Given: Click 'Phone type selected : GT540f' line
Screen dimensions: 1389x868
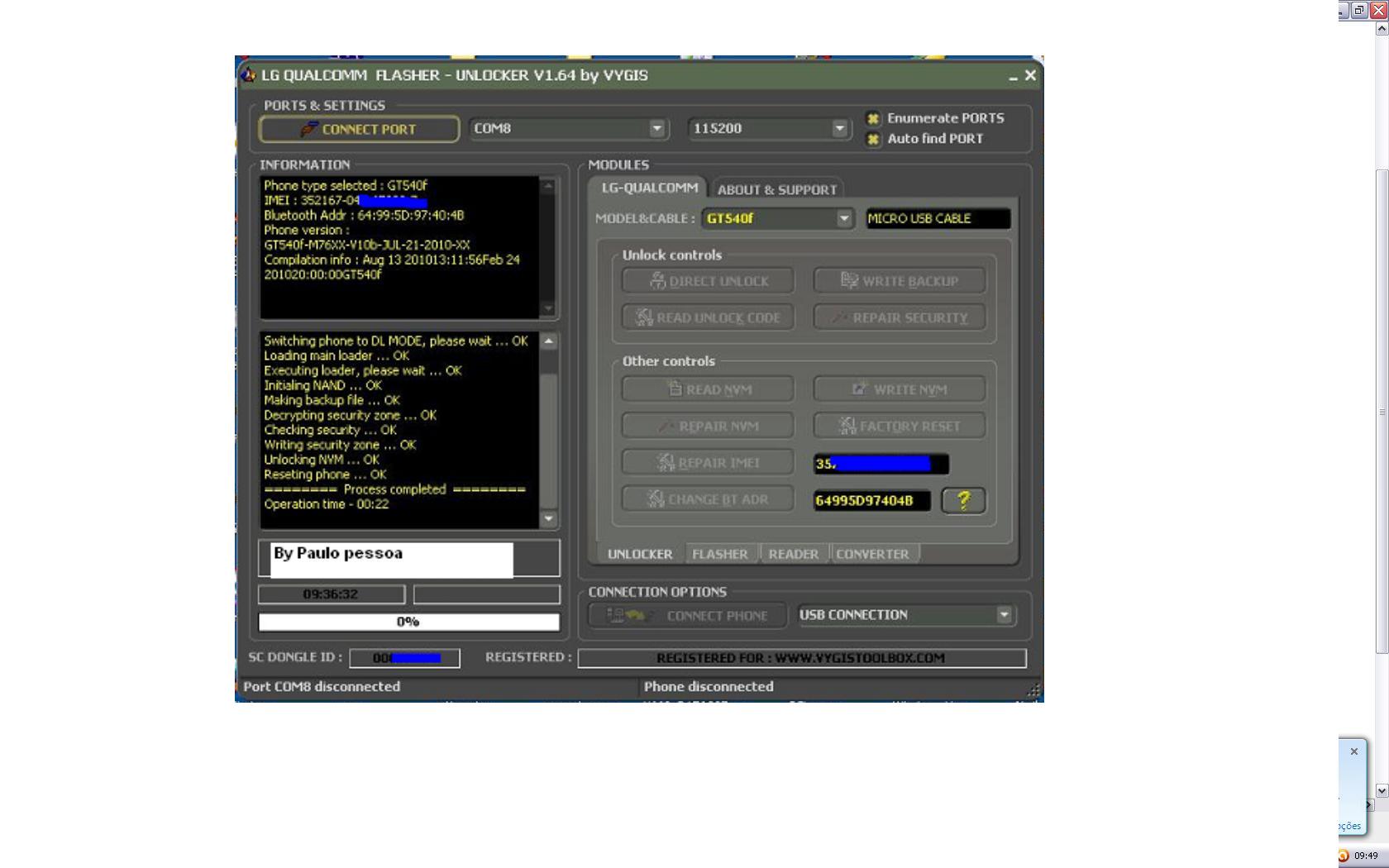Looking at the screenshot, I should tap(346, 186).
